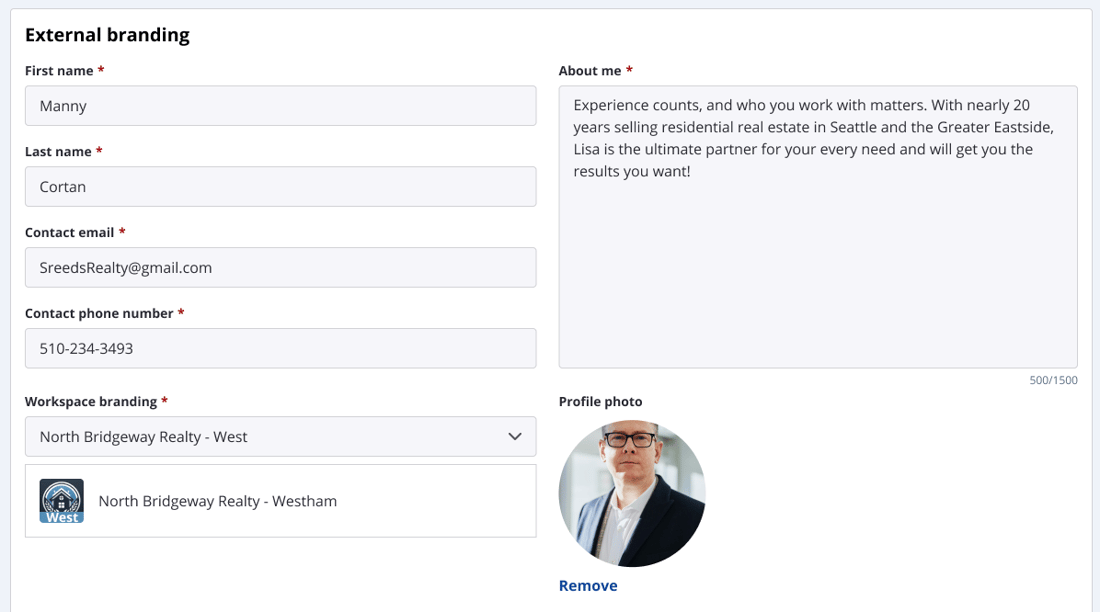Click the About me label
The image size is (1100, 612).
[x=590, y=71]
